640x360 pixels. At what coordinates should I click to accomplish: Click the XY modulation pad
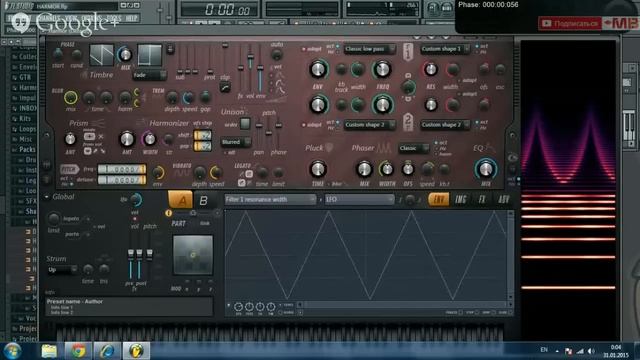(x=193, y=255)
